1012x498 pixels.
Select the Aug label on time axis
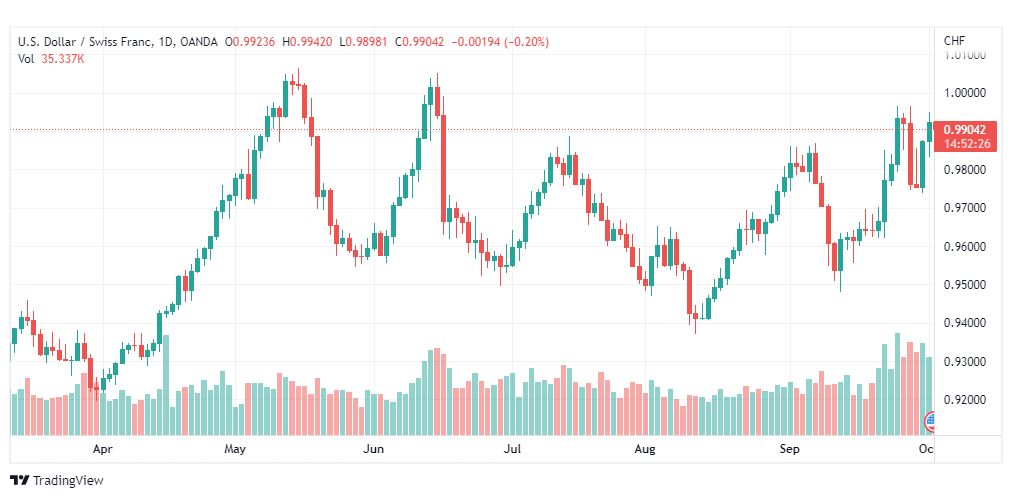(x=645, y=450)
